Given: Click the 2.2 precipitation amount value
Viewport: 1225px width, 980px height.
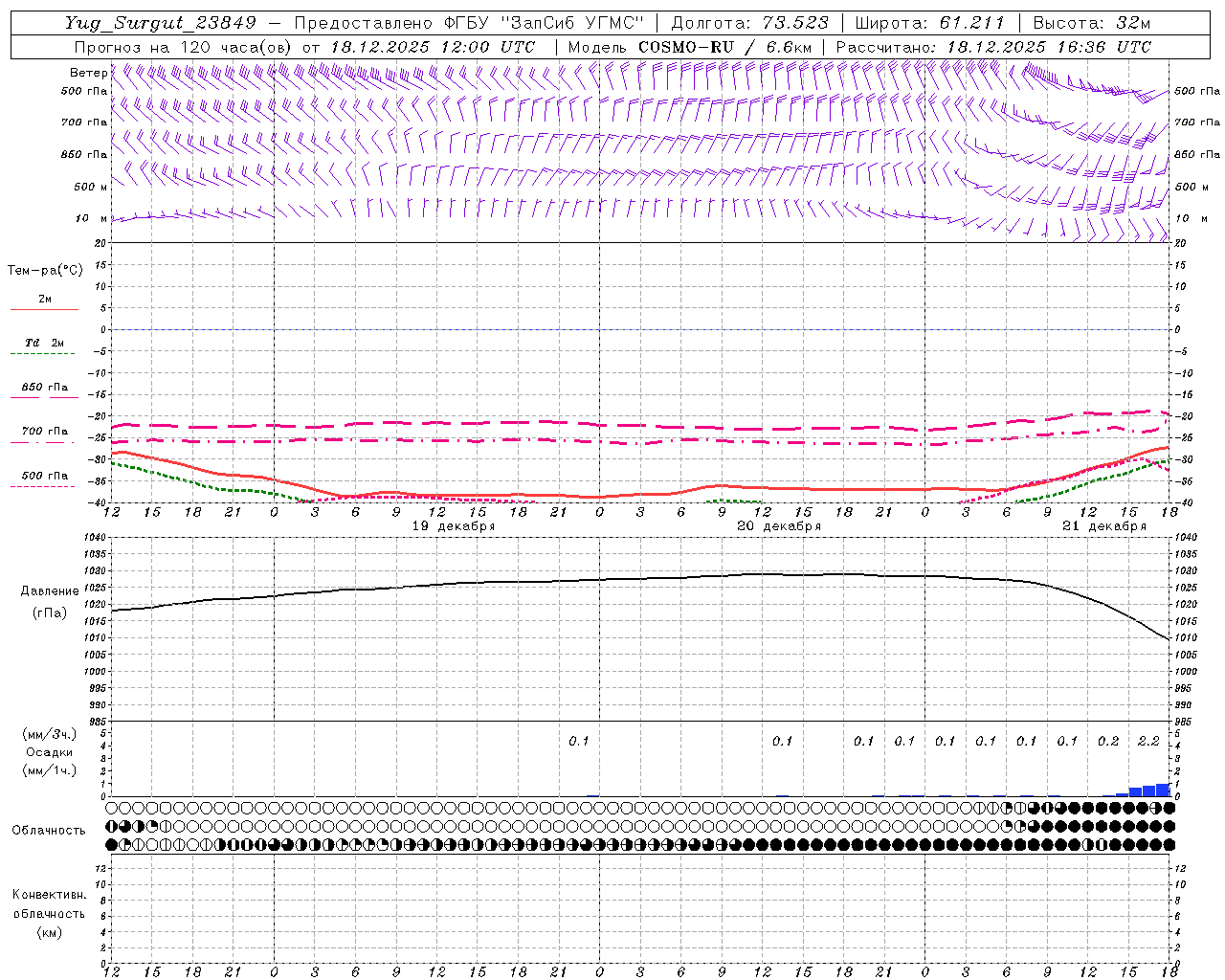Looking at the screenshot, I should point(1148,741).
